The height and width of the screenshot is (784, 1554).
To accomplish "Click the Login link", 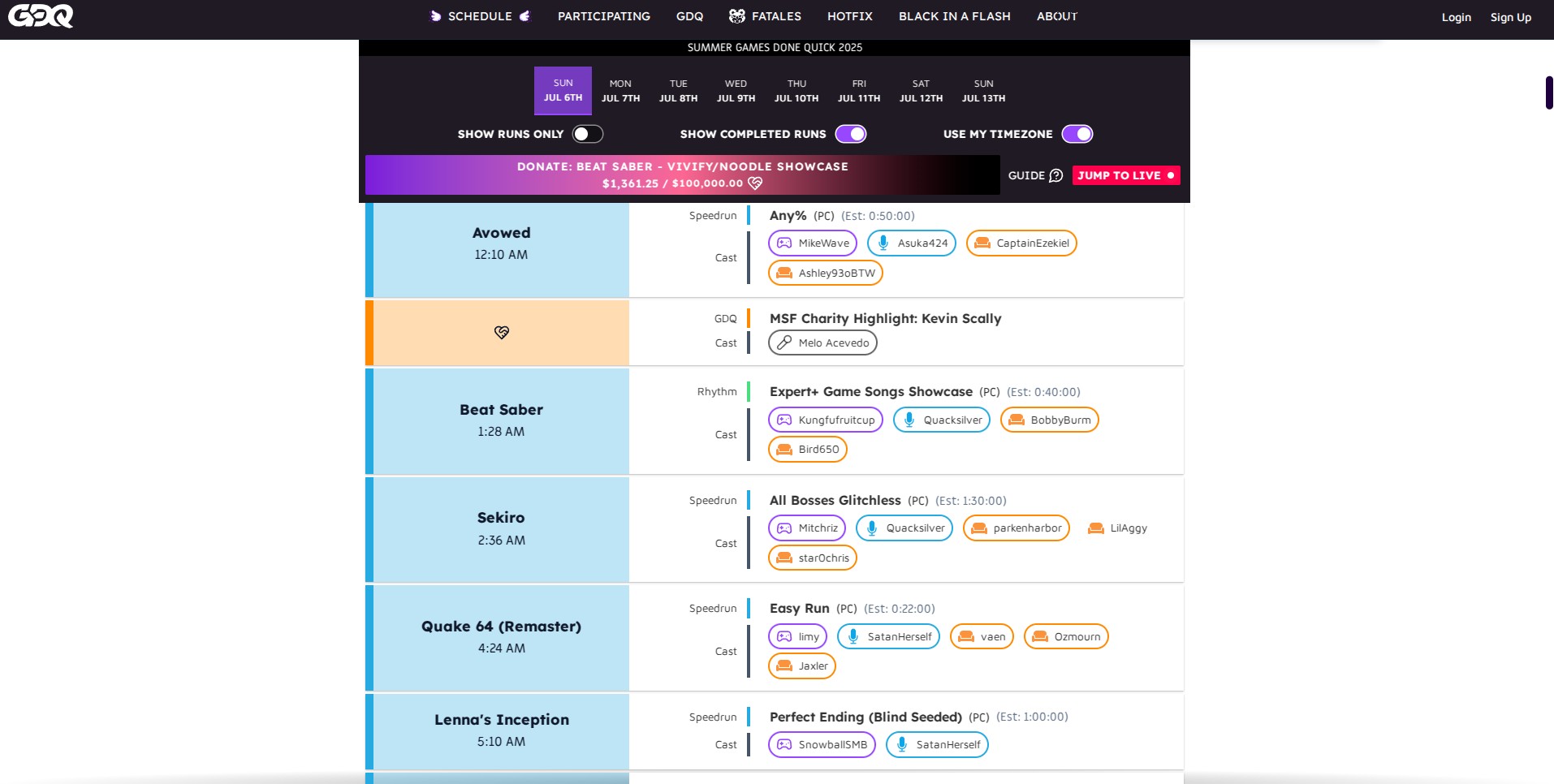I will (1457, 17).
